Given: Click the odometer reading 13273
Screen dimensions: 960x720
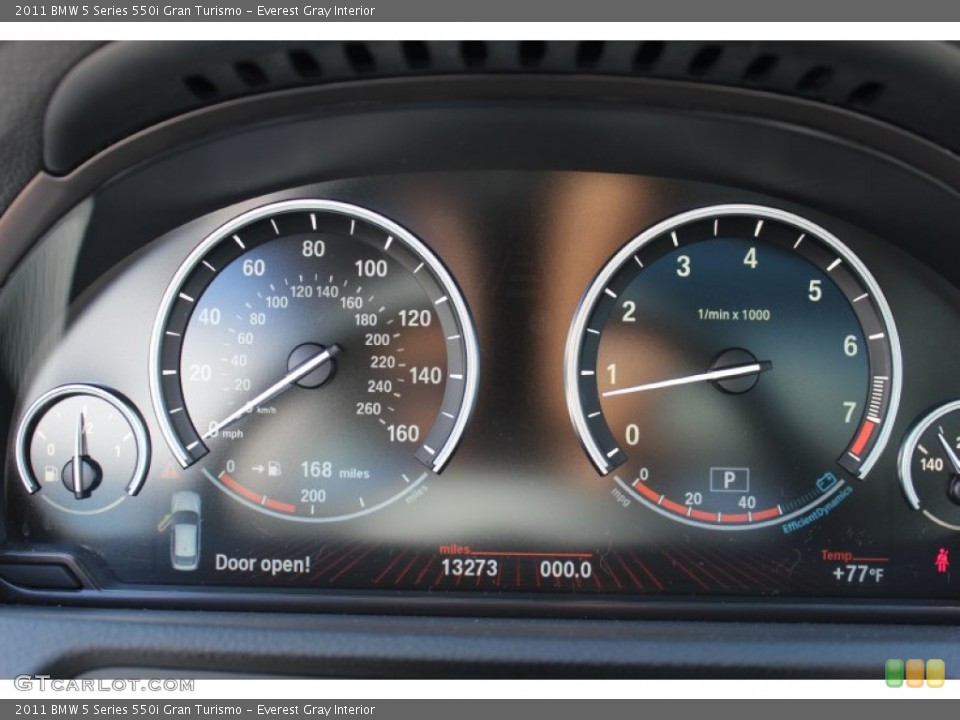Looking at the screenshot, I should (x=469, y=568).
